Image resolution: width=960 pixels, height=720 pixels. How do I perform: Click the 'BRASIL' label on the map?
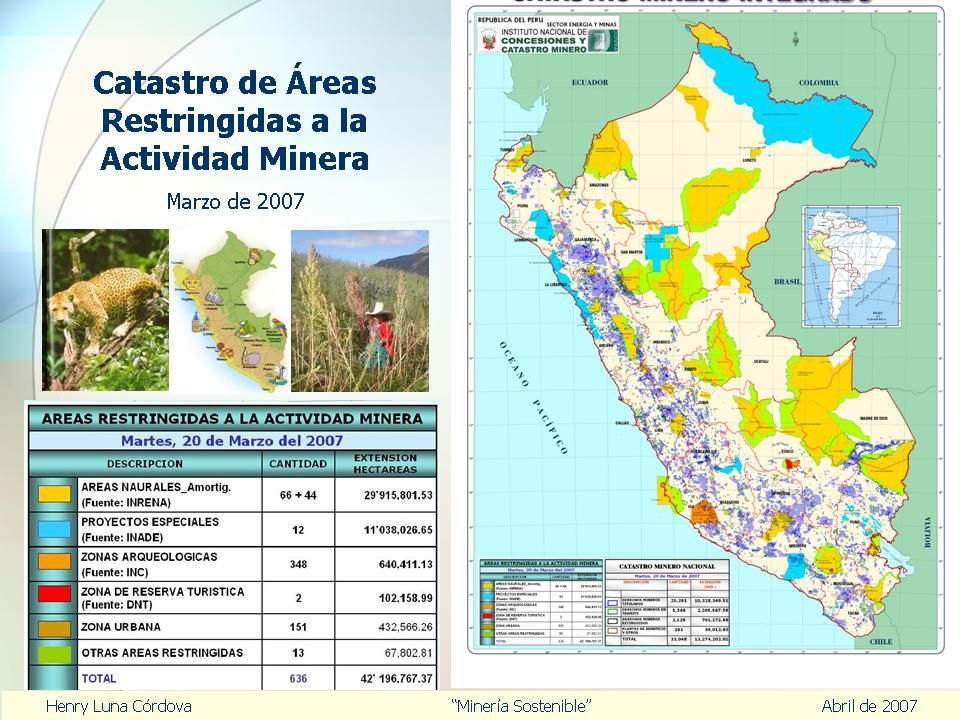tap(787, 282)
